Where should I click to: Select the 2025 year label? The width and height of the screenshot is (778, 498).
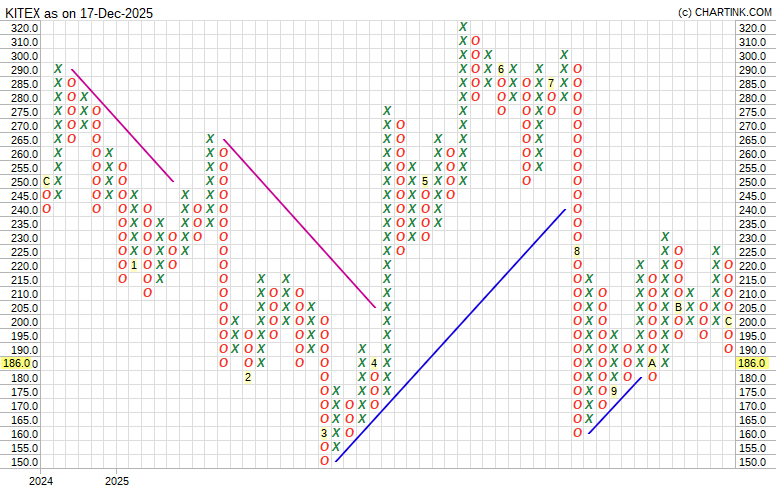click(x=116, y=481)
